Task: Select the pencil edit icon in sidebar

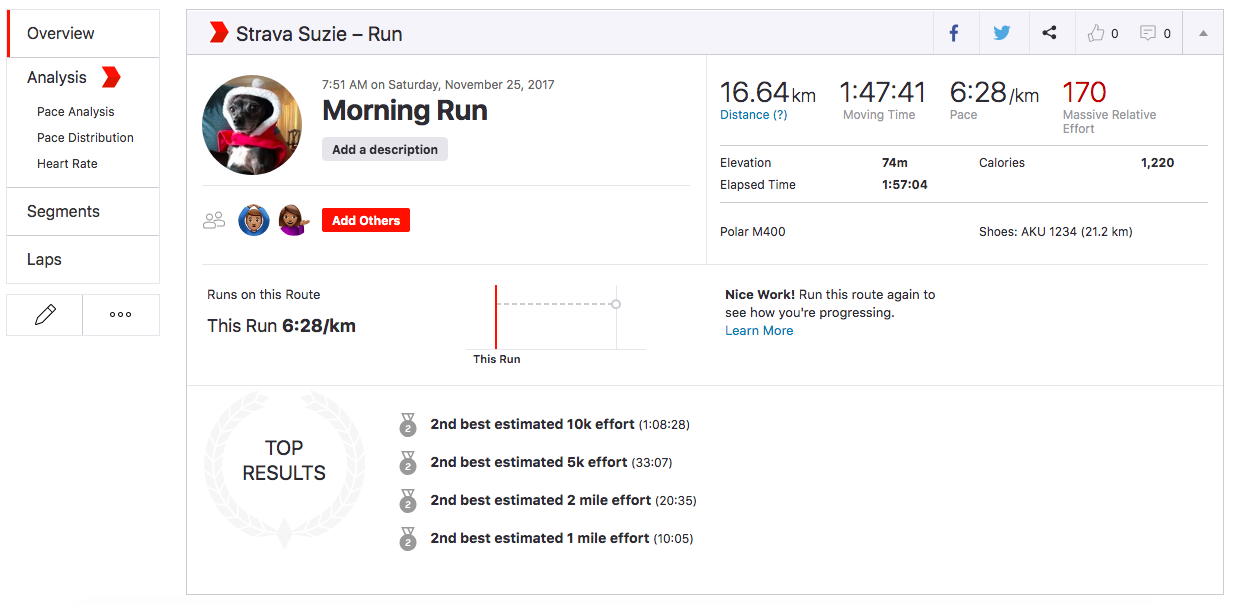Action: [43, 314]
